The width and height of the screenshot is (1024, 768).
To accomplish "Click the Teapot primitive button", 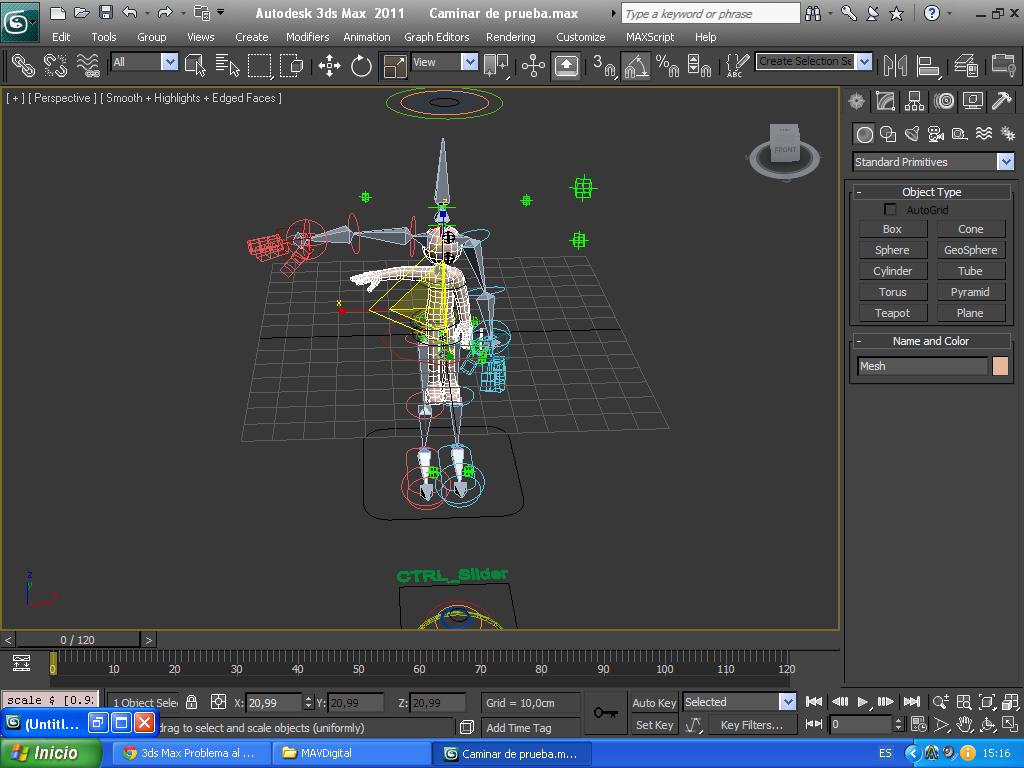I will coord(892,313).
